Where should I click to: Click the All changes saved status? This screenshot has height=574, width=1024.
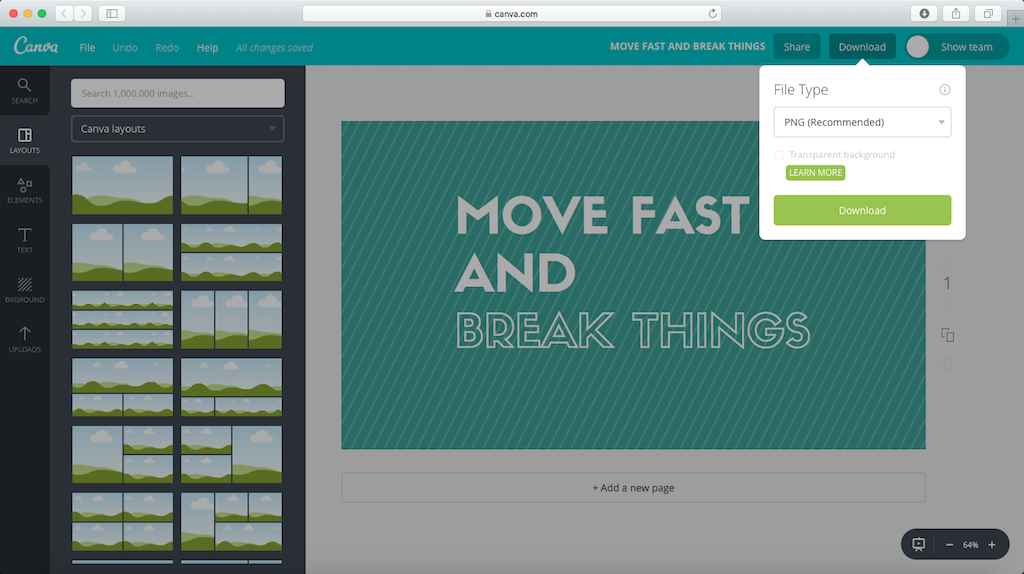pyautogui.click(x=274, y=47)
